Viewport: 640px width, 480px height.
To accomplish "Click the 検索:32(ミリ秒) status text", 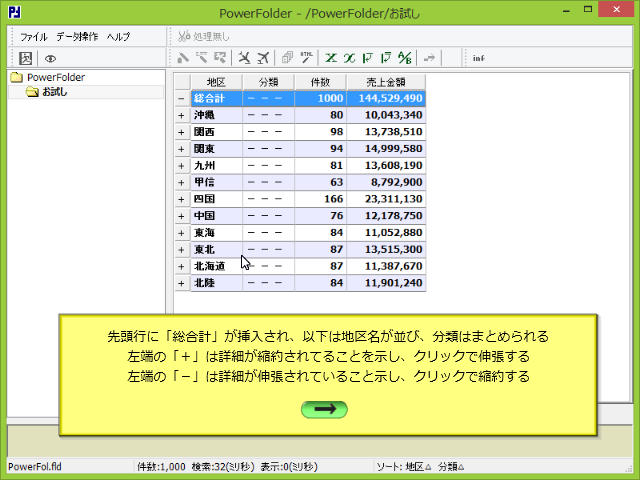I will point(223,467).
